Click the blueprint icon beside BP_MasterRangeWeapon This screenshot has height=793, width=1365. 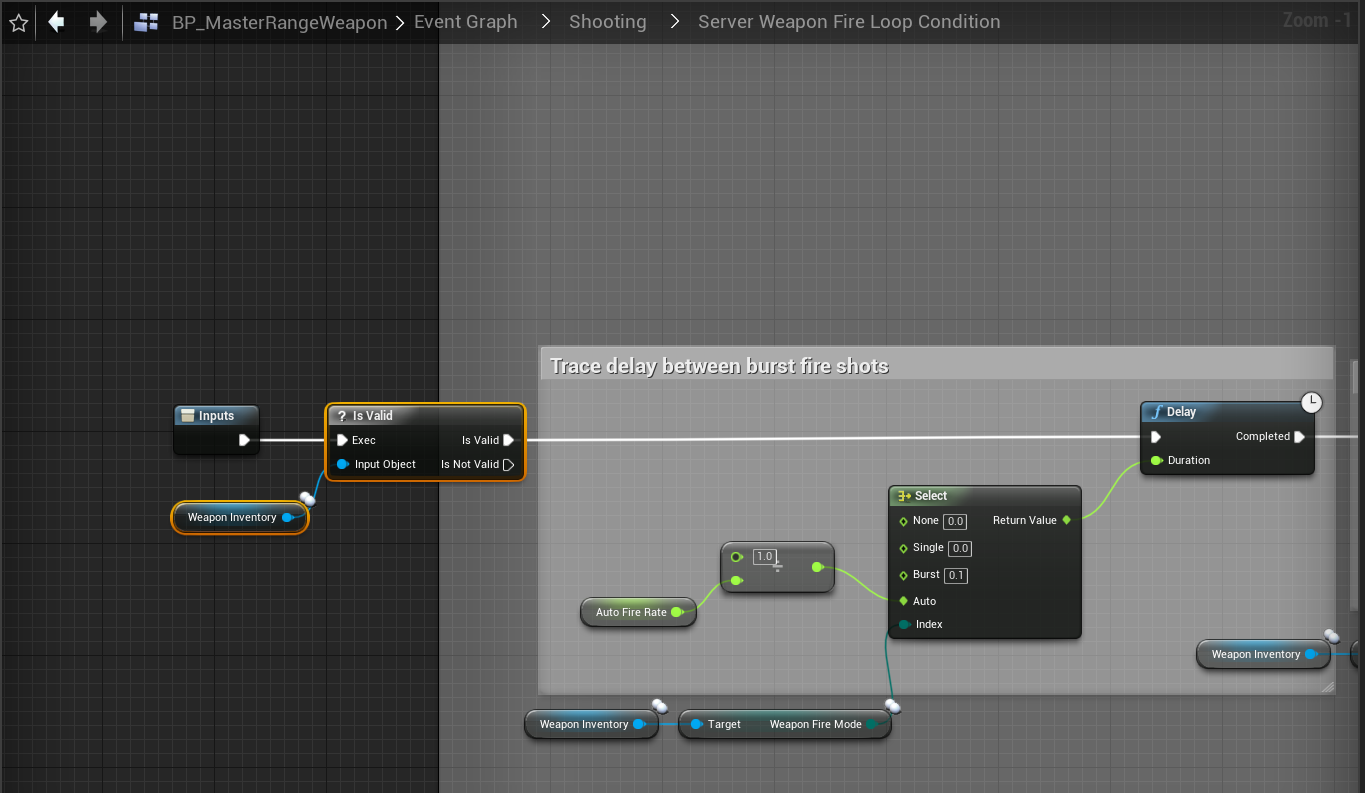coord(146,22)
